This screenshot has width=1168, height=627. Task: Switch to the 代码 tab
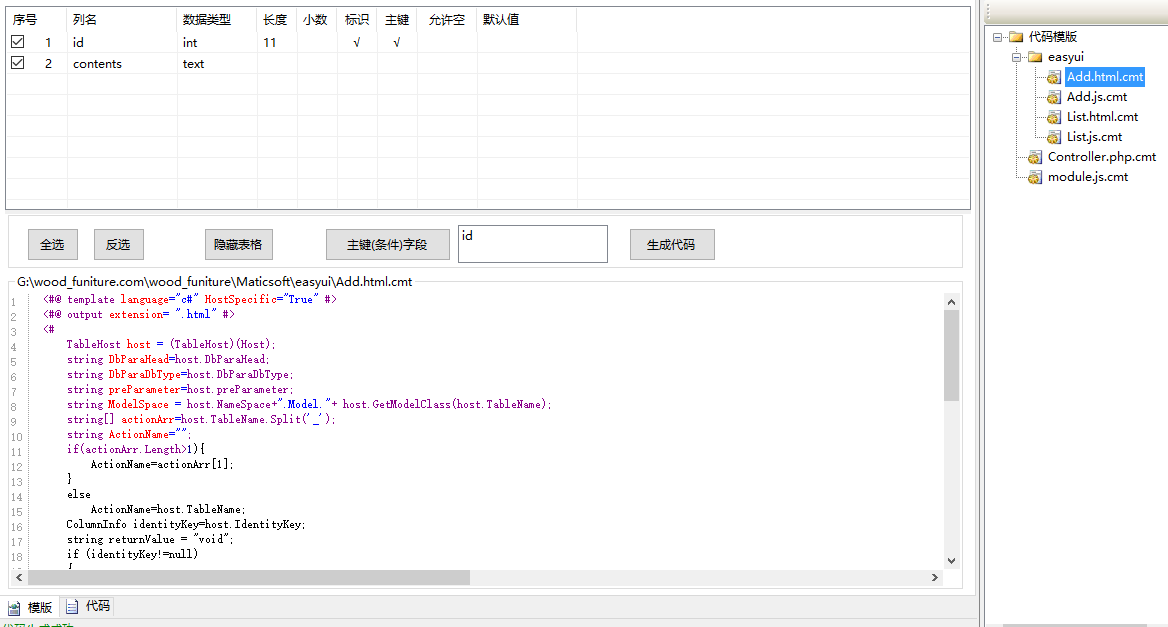(x=88, y=606)
